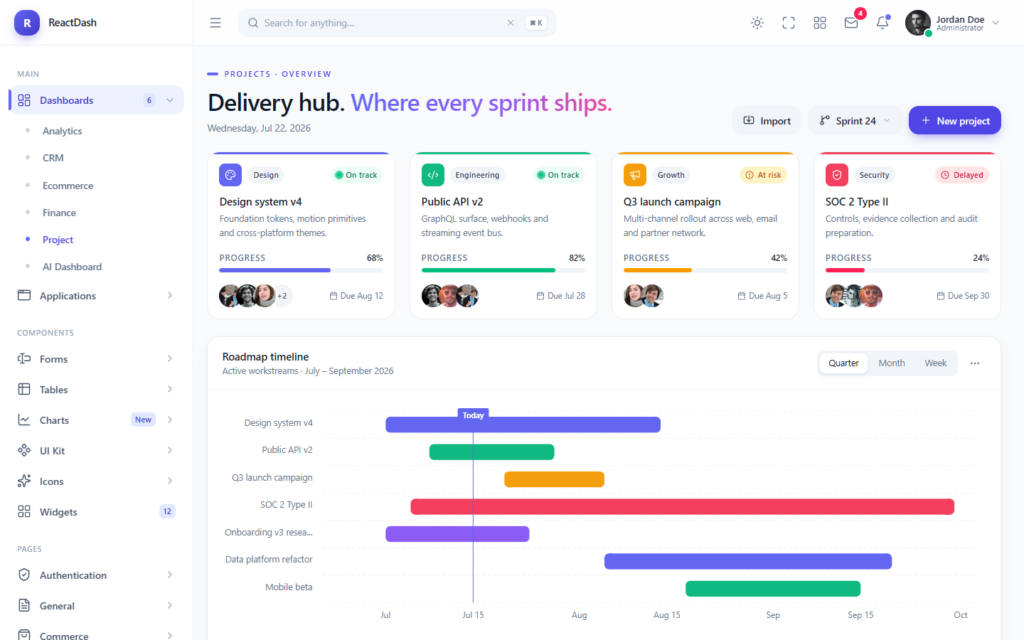
Task: Click the Dashboards grid icon in sidebar
Action: (24, 100)
